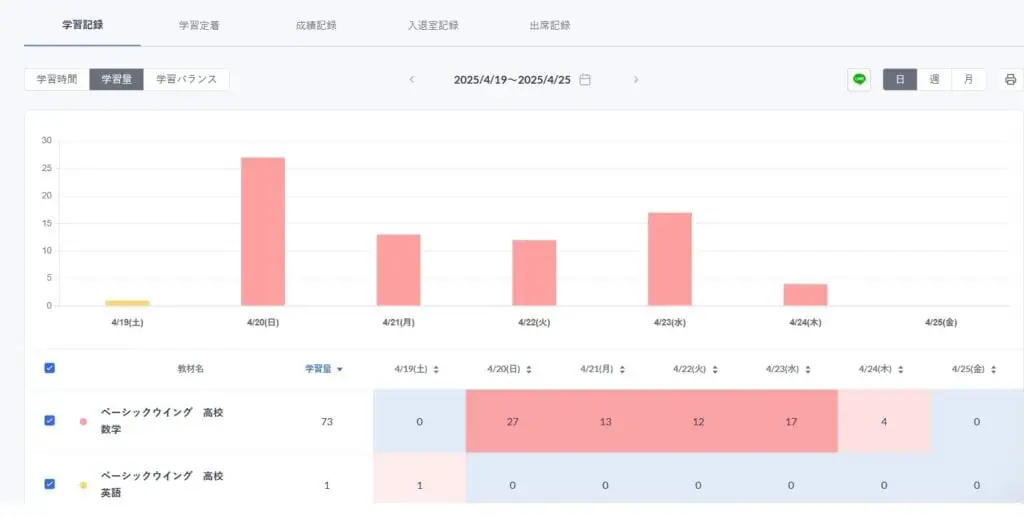Uncheck ベーシックウイング 高校英語 checkbox
This screenshot has width=1024, height=518.
coord(50,484)
